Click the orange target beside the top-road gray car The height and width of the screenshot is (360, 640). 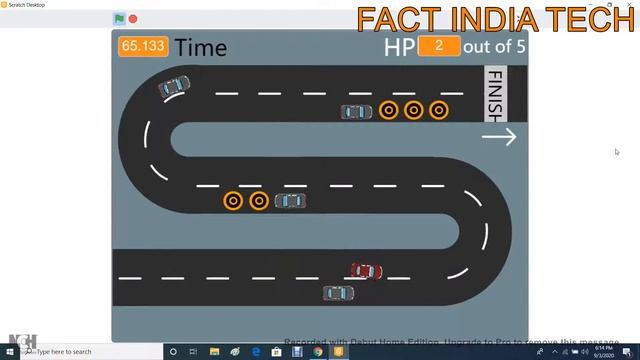[x=389, y=110]
